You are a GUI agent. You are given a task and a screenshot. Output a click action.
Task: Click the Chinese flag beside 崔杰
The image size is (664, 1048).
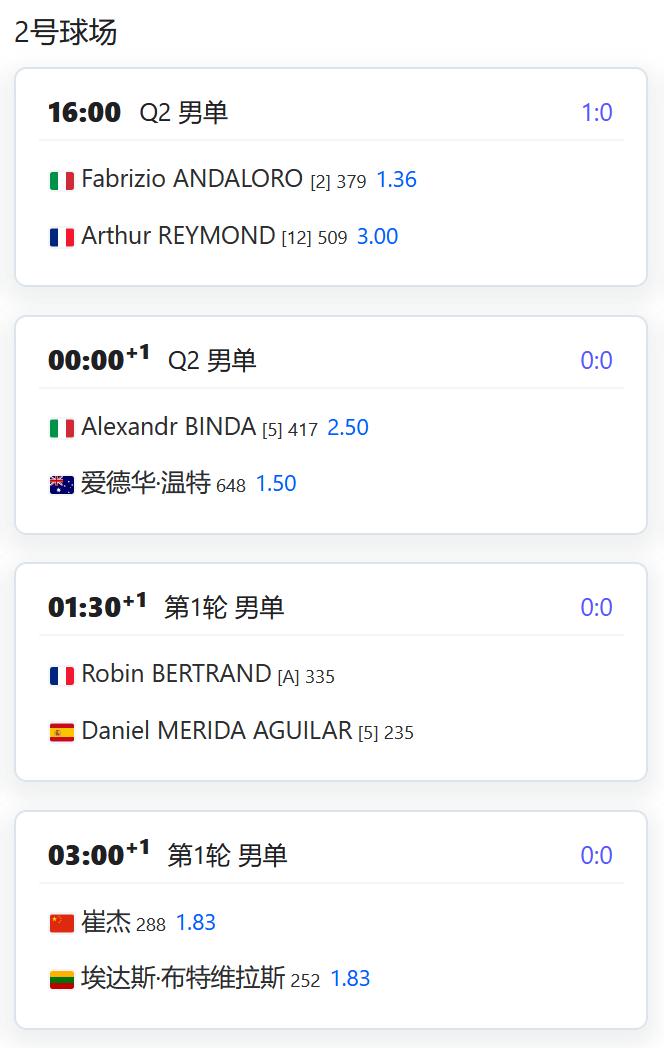[62, 923]
